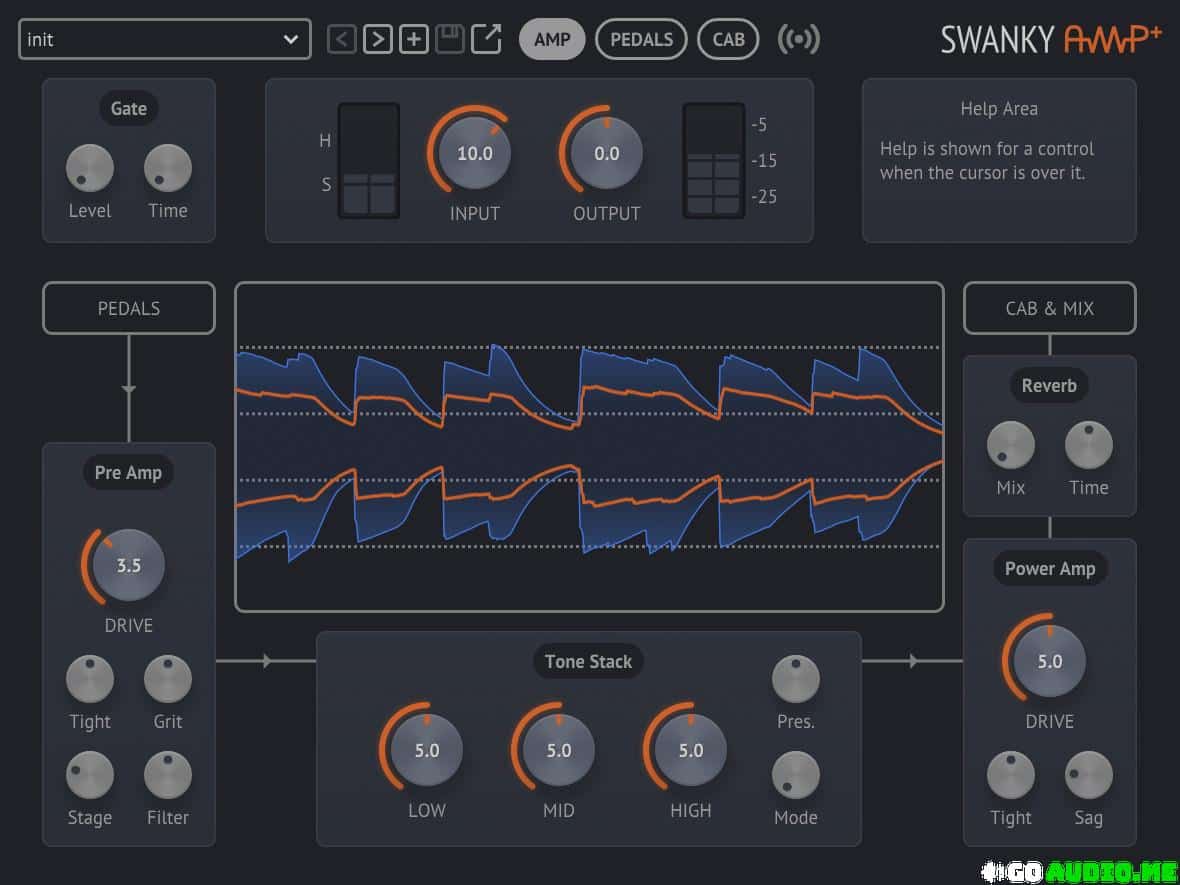
Task: Click the Power Amp section label
Action: 1050,569
